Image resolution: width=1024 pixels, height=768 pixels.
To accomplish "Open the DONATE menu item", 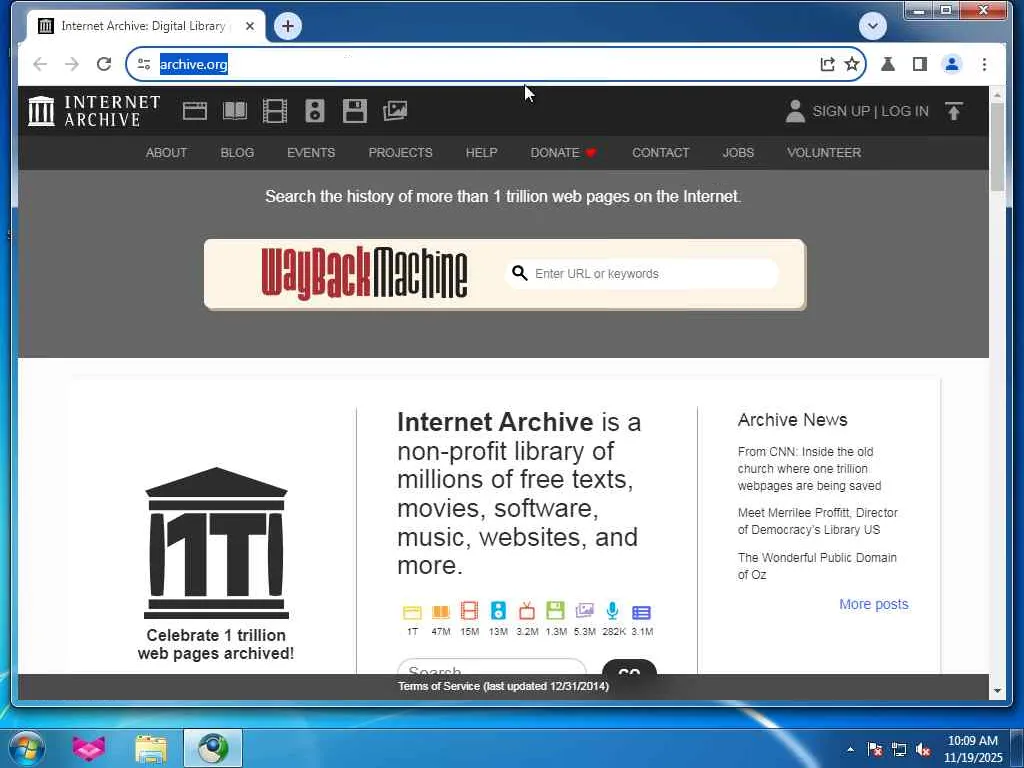I will [564, 152].
